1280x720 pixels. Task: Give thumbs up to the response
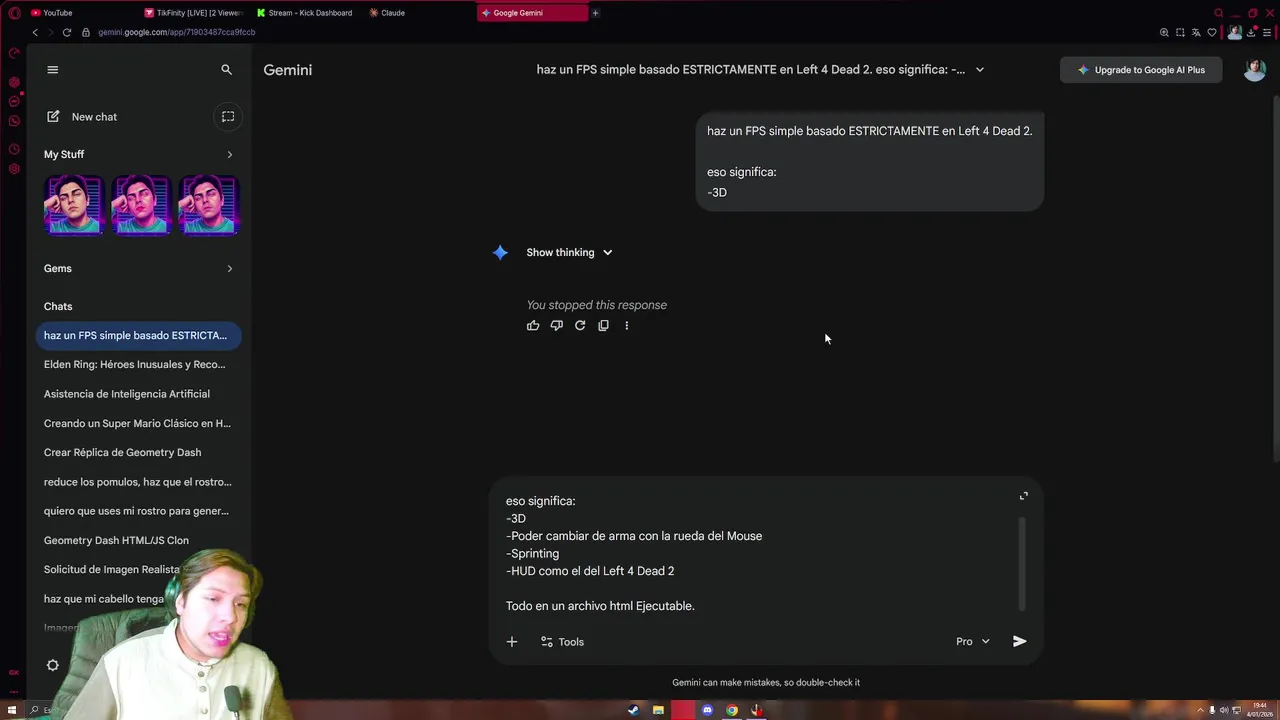click(x=533, y=326)
